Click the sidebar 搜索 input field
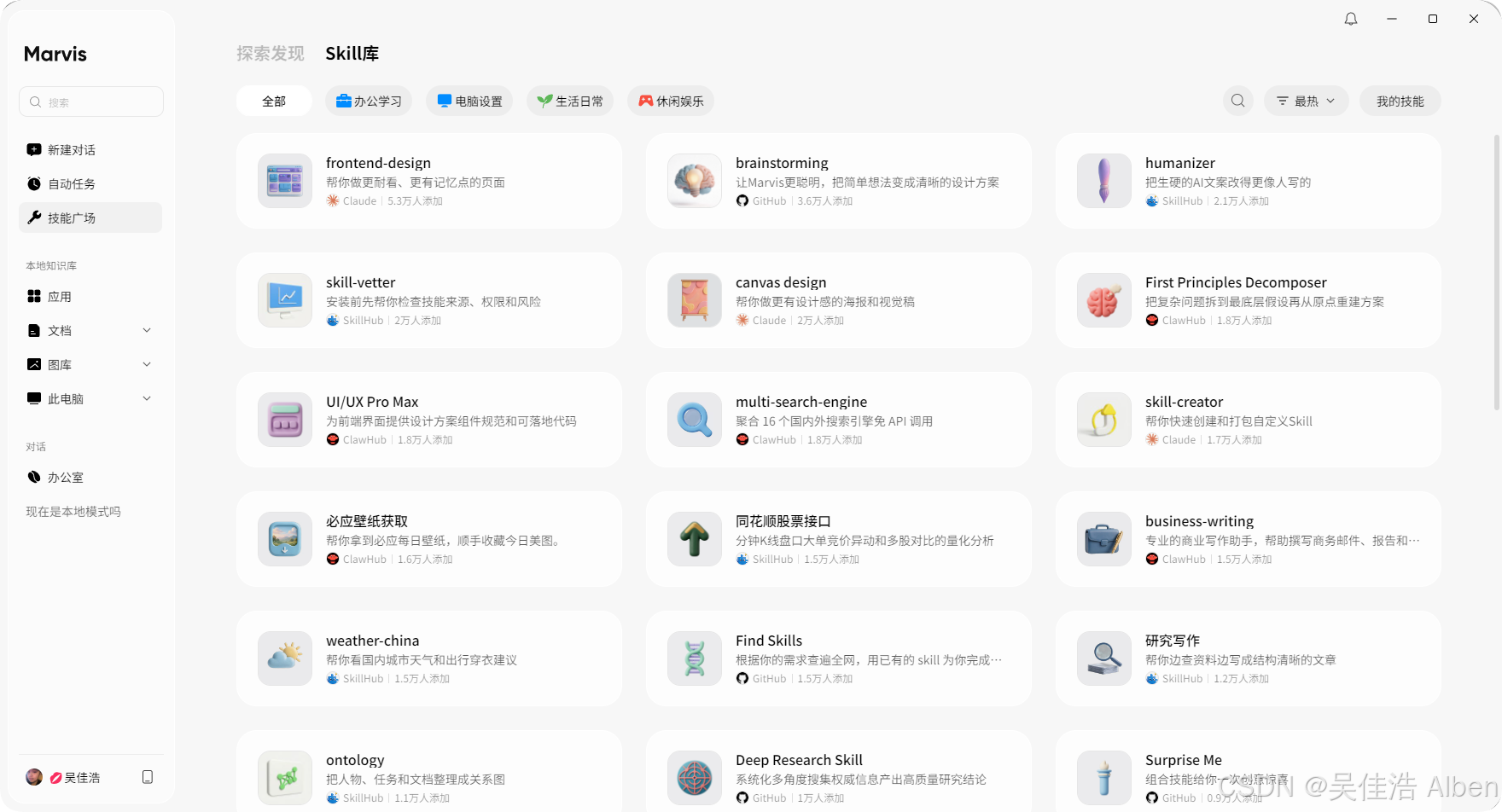1502x812 pixels. pos(91,101)
